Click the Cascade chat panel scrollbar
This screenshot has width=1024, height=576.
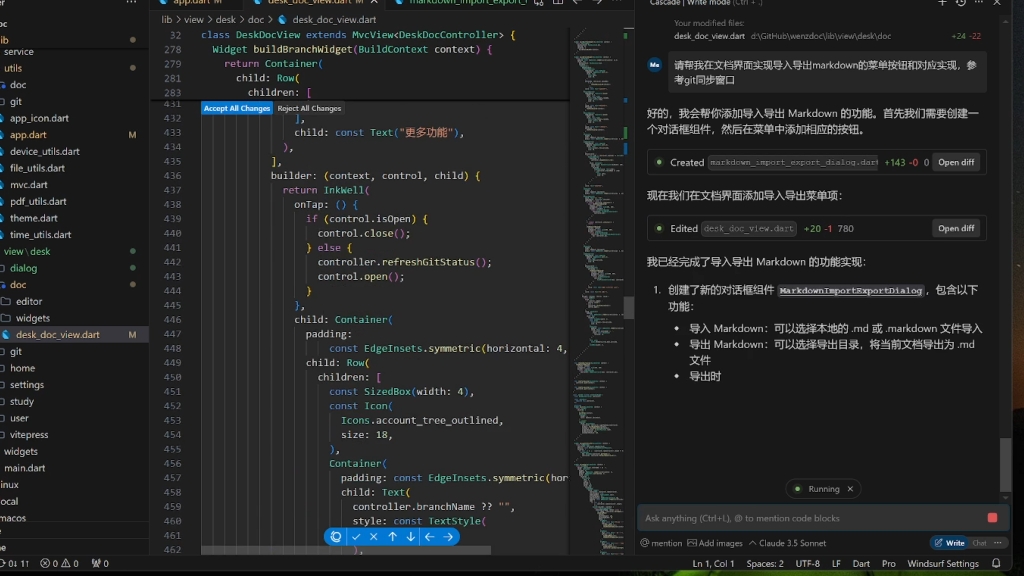click(1006, 464)
